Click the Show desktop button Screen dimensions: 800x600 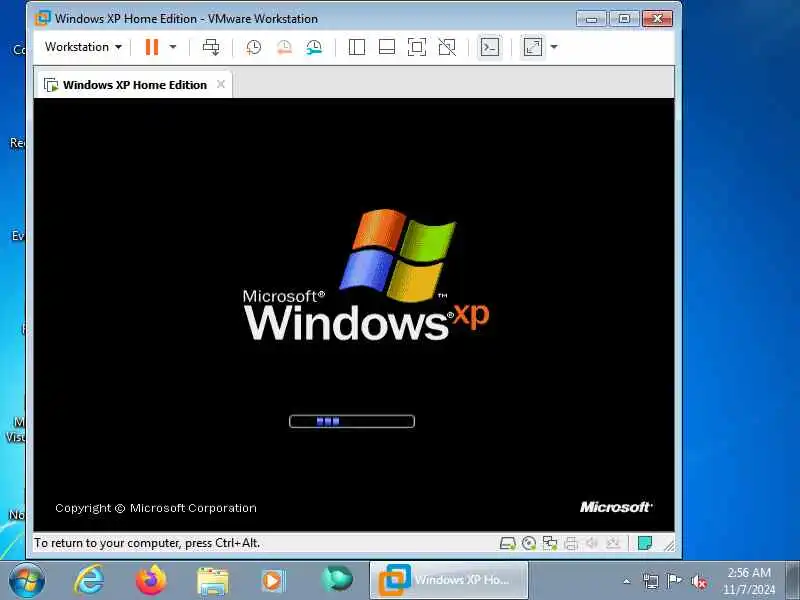click(793, 581)
